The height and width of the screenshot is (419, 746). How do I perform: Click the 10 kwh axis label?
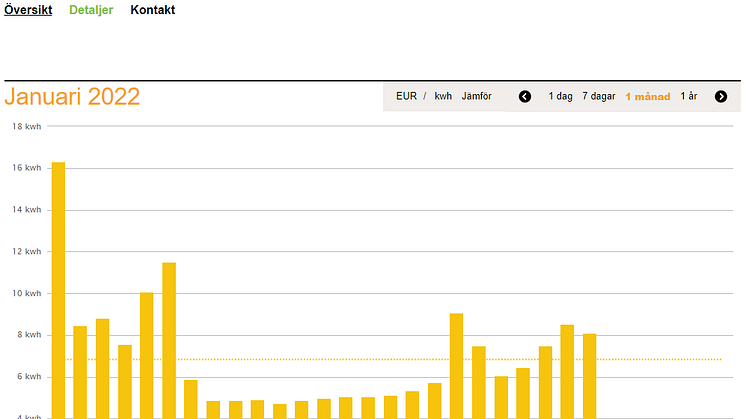27,293
